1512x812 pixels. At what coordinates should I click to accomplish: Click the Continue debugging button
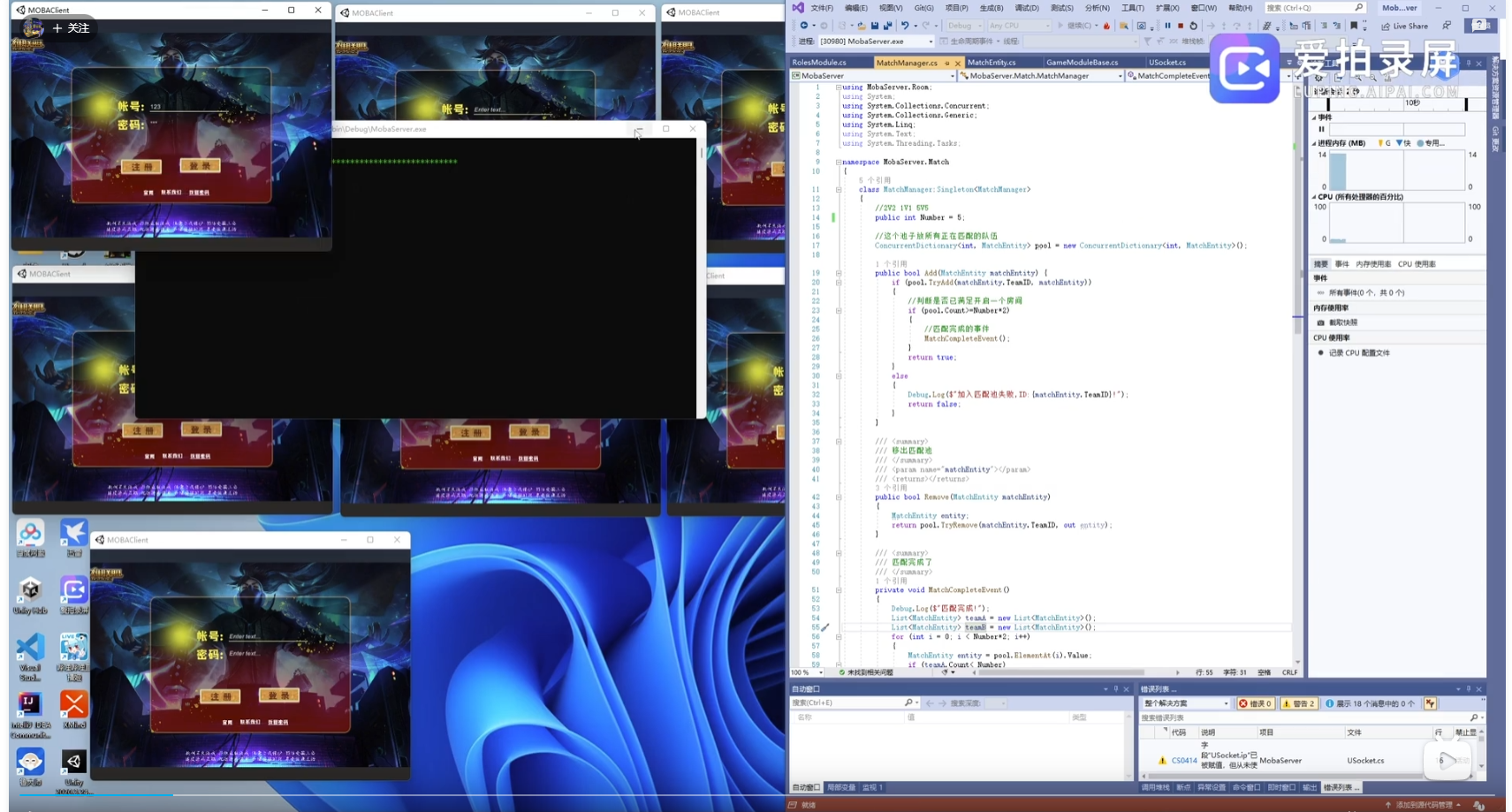click(1075, 26)
